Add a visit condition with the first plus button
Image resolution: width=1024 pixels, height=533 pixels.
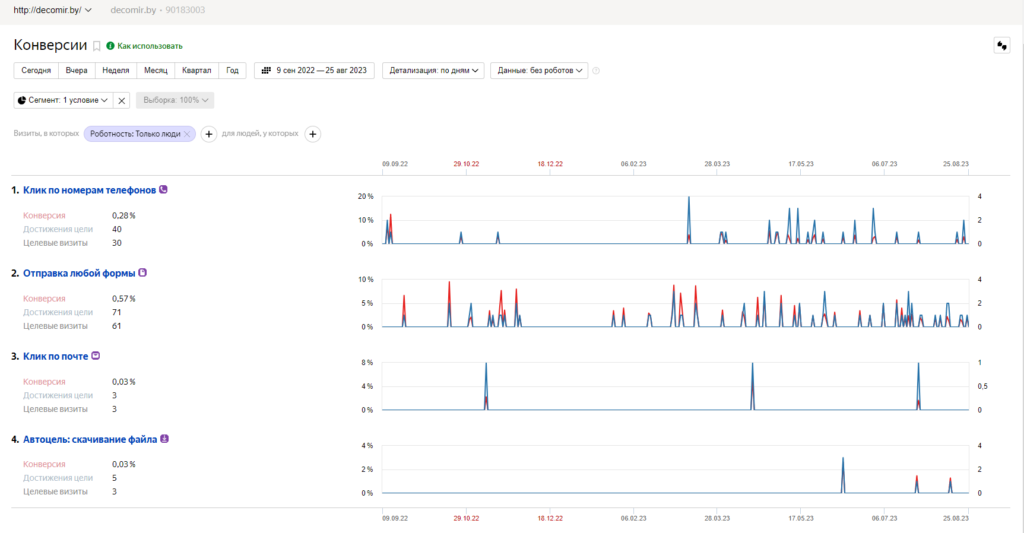click(x=208, y=134)
